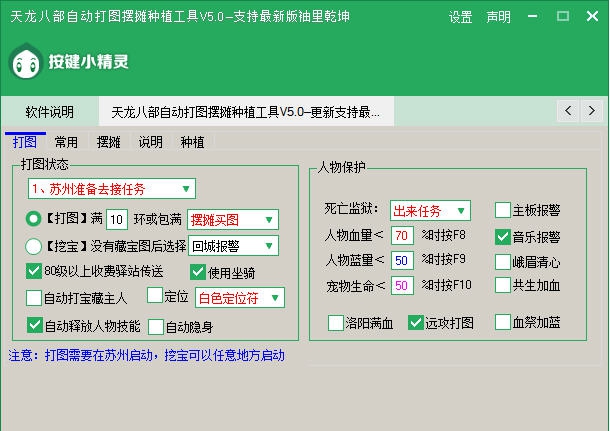Click the 人物血量 field showing 70
Image resolution: width=610 pixels, height=431 pixels.
[402, 235]
